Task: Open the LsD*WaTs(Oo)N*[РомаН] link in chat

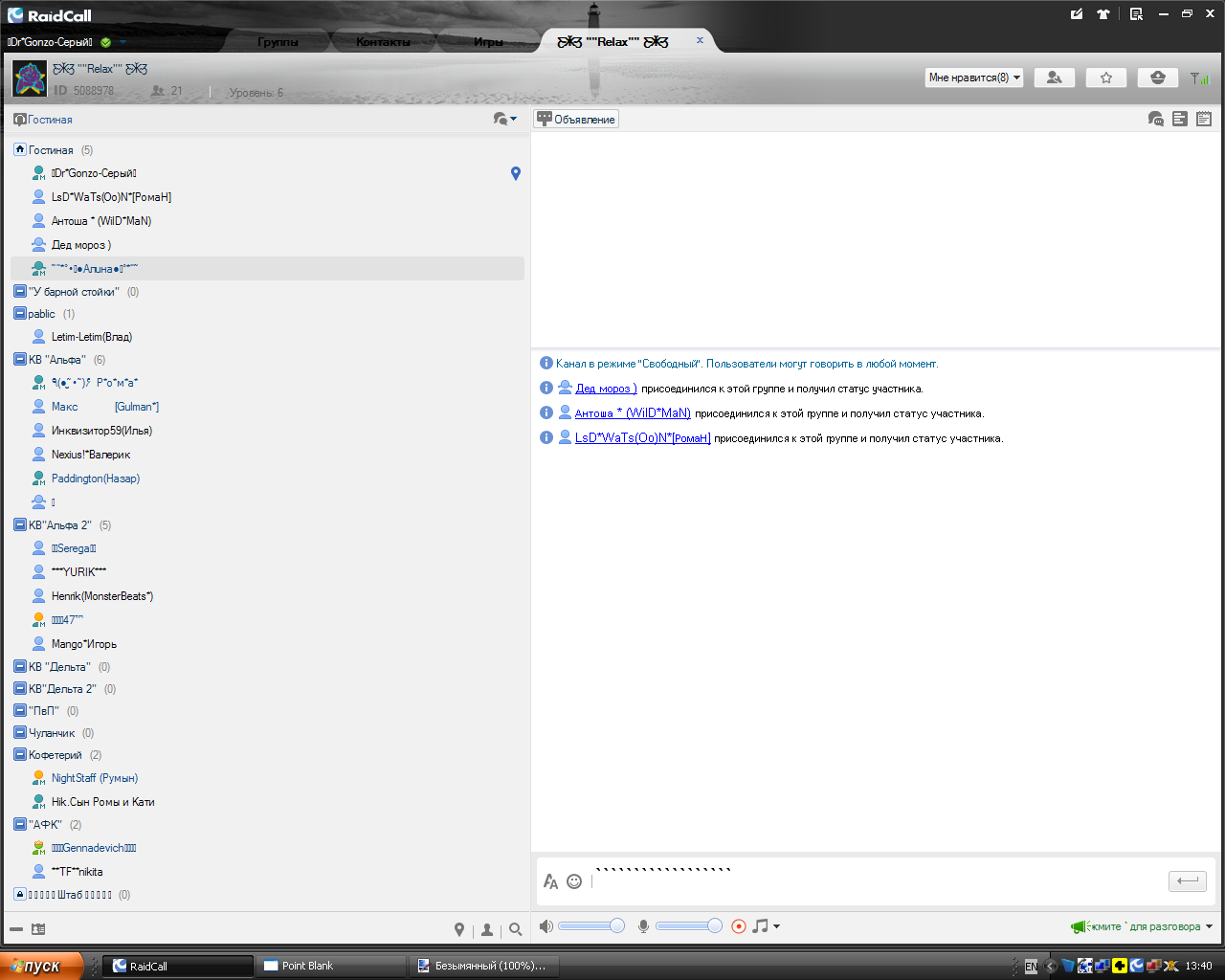Action: [x=642, y=438]
